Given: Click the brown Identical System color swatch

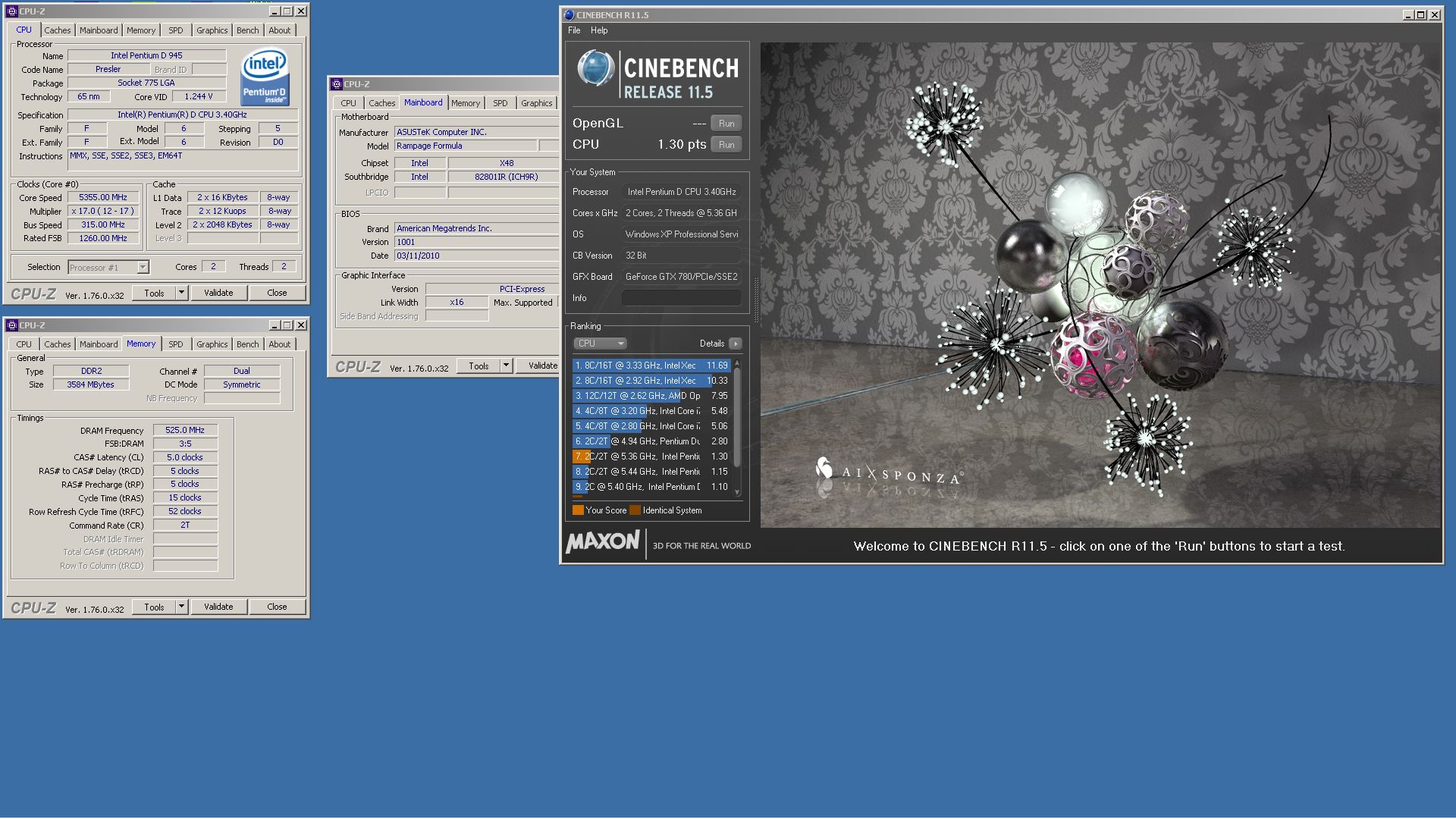Looking at the screenshot, I should point(635,510).
